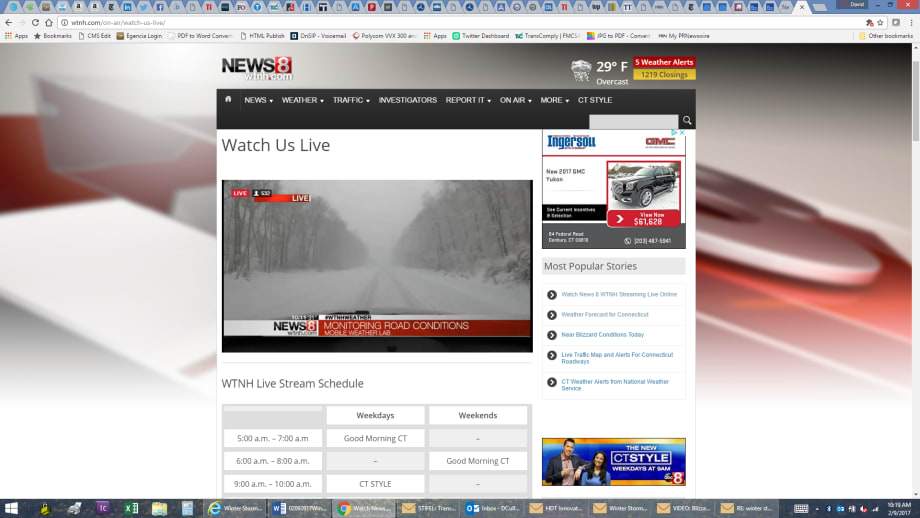Open Live Traffic Map and Alerts link

(x=617, y=358)
